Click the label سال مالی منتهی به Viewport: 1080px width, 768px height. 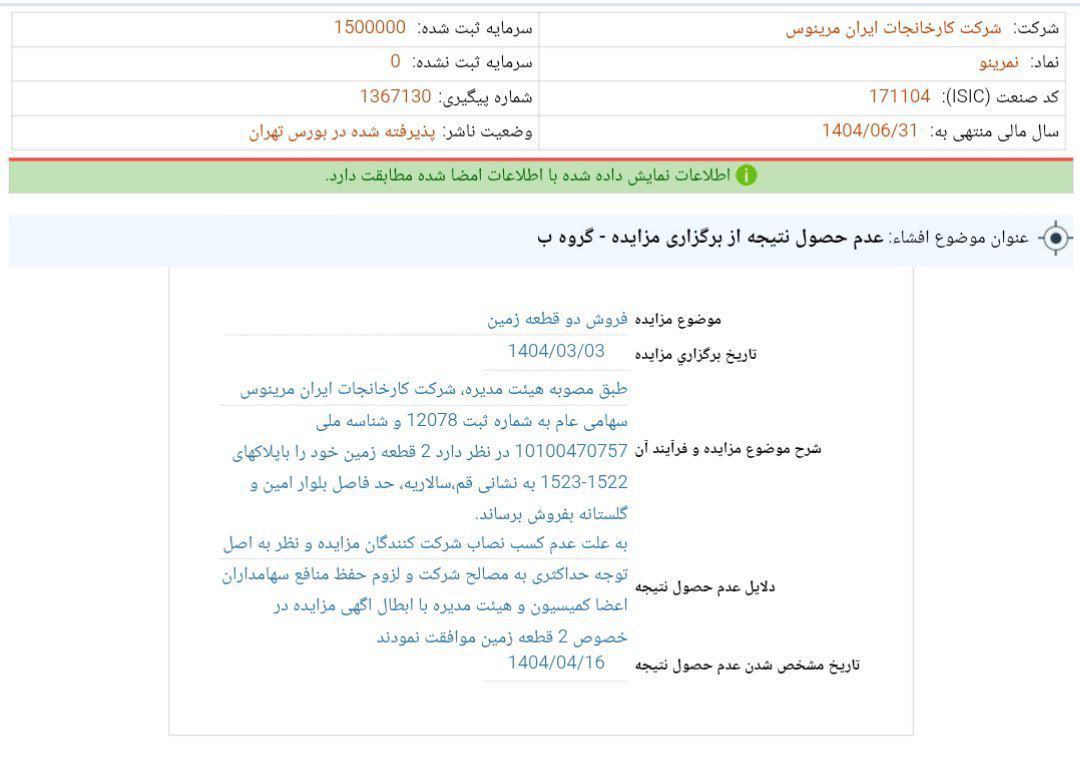pos(994,132)
